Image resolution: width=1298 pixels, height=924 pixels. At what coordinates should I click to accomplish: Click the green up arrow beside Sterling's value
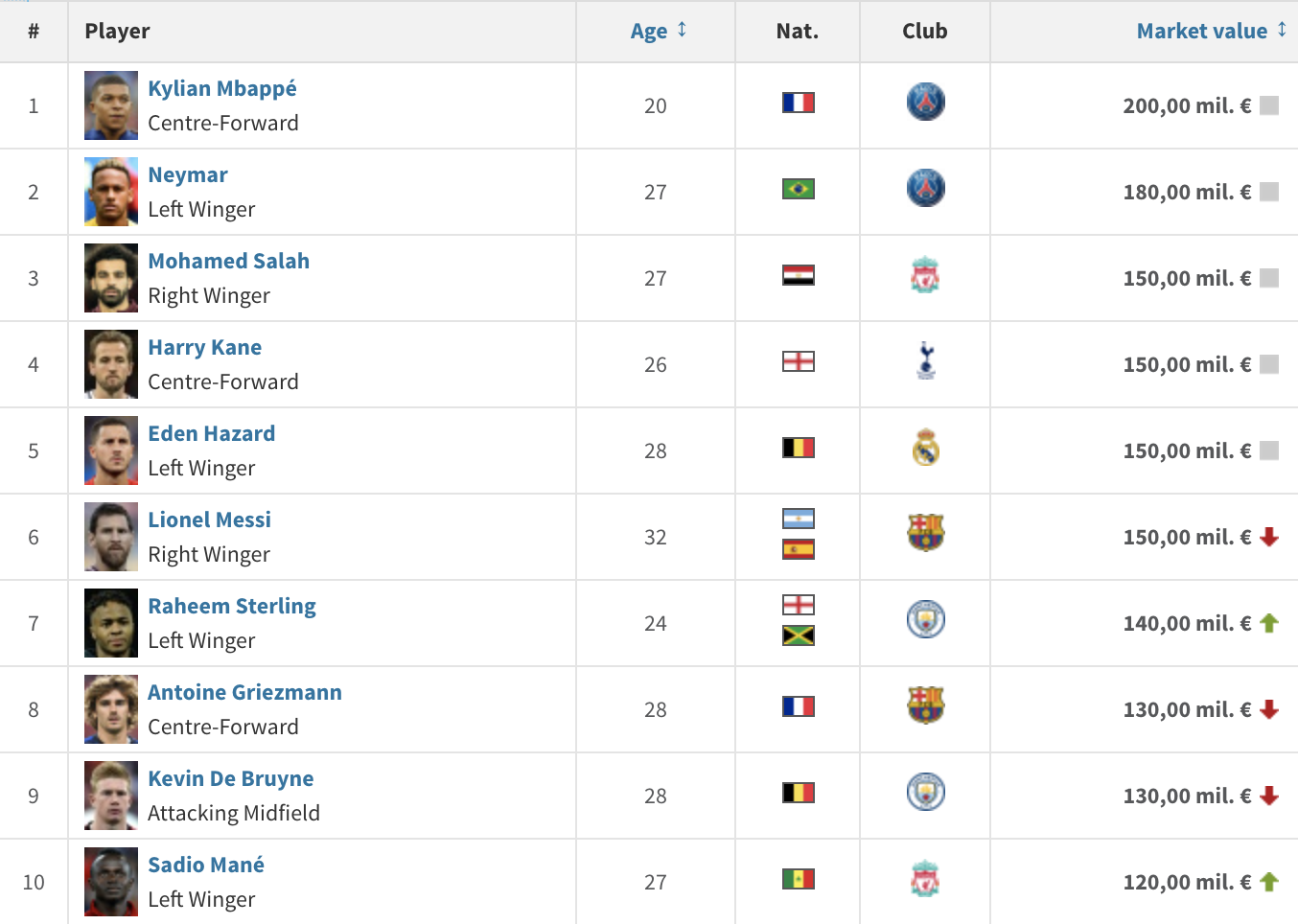pos(1269,623)
